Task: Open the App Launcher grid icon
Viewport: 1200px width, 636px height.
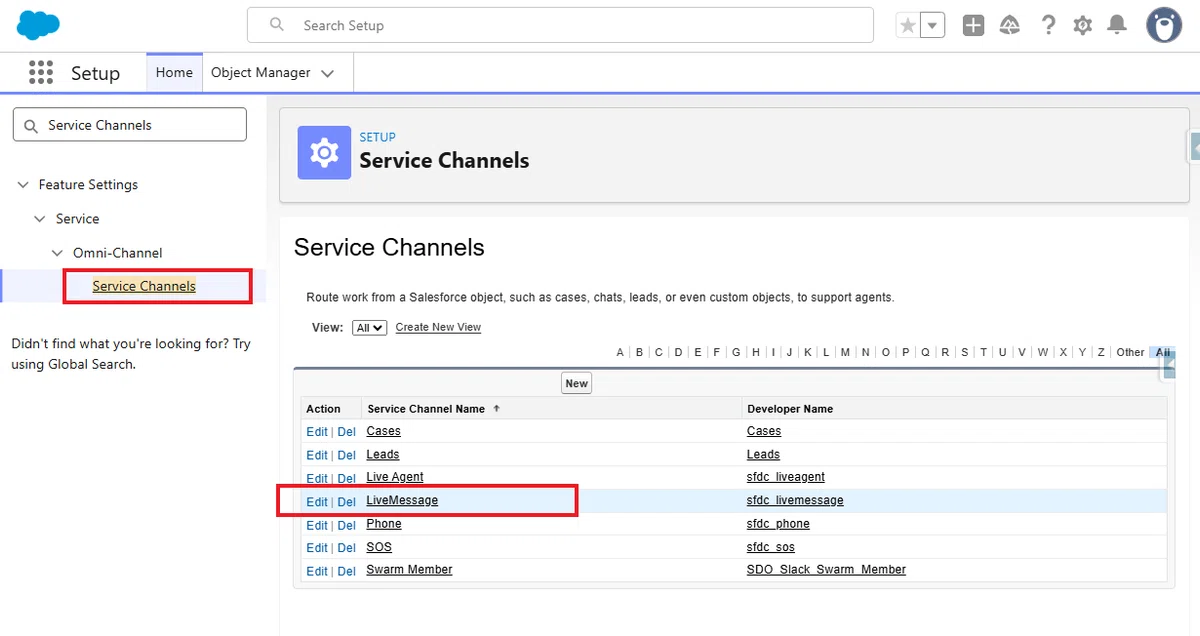Action: click(x=41, y=72)
